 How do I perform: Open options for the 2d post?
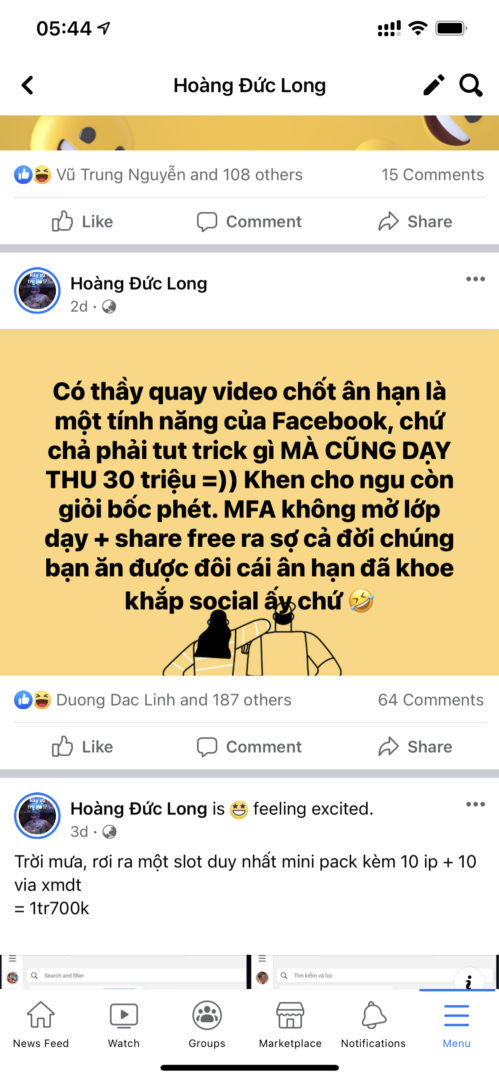pyautogui.click(x=476, y=279)
